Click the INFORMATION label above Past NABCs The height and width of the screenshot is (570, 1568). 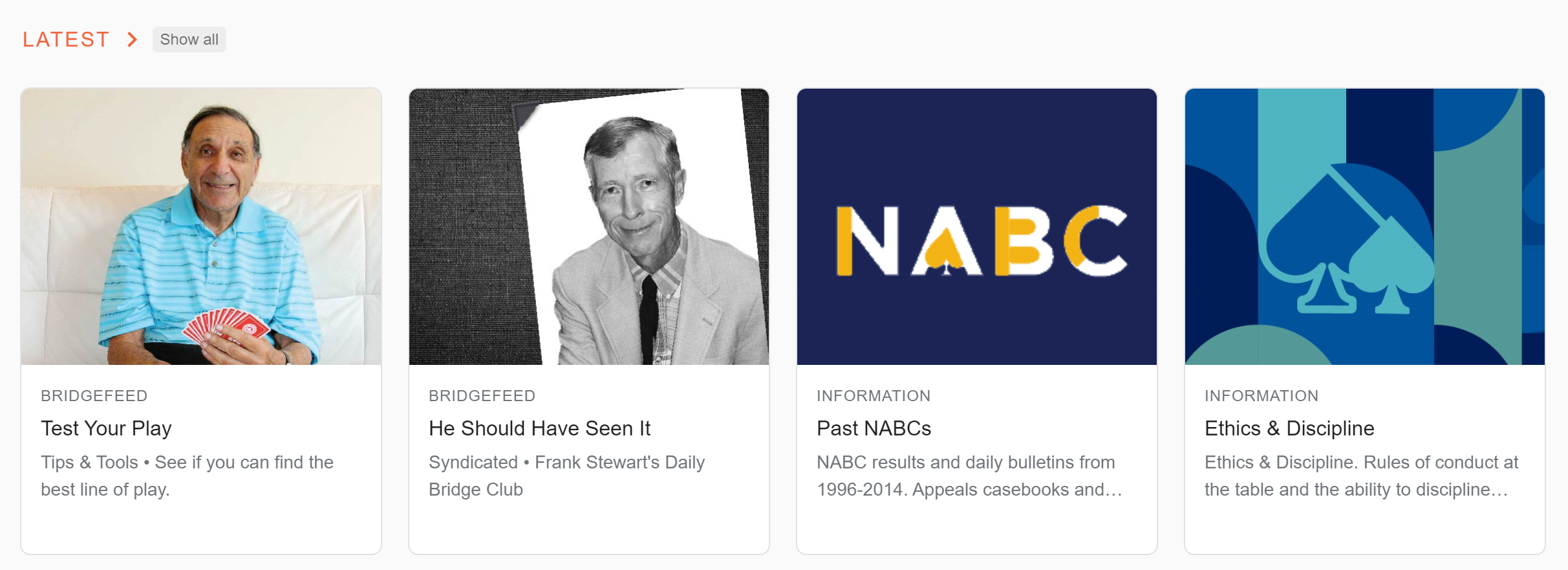click(874, 396)
